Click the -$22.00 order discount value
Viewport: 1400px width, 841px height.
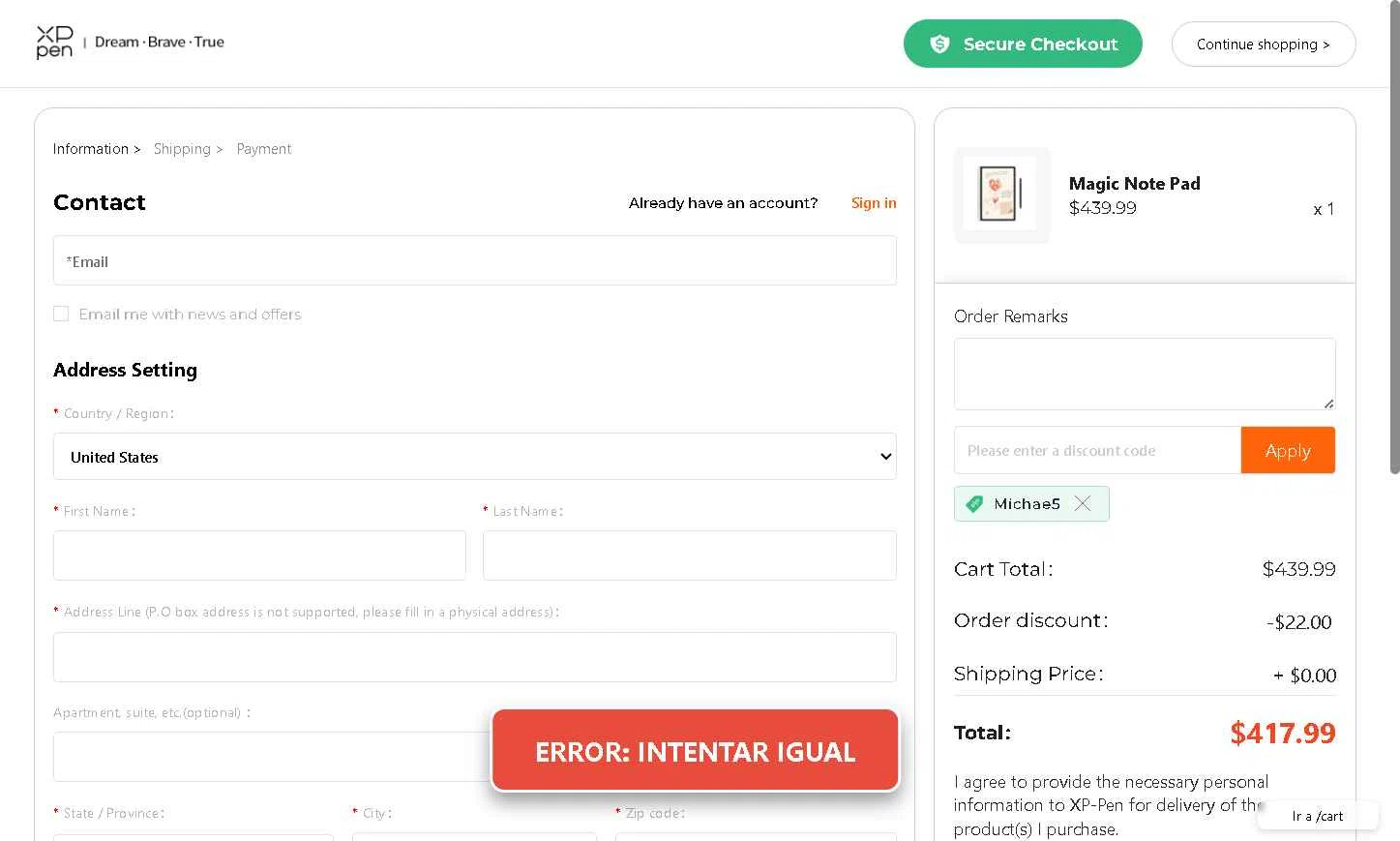pos(1299,622)
